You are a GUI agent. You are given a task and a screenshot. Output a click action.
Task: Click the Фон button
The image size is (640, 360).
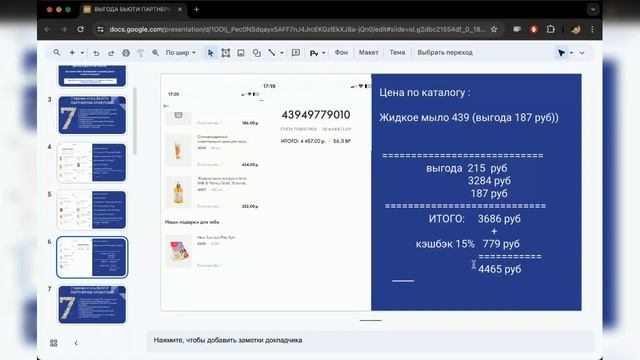341,52
